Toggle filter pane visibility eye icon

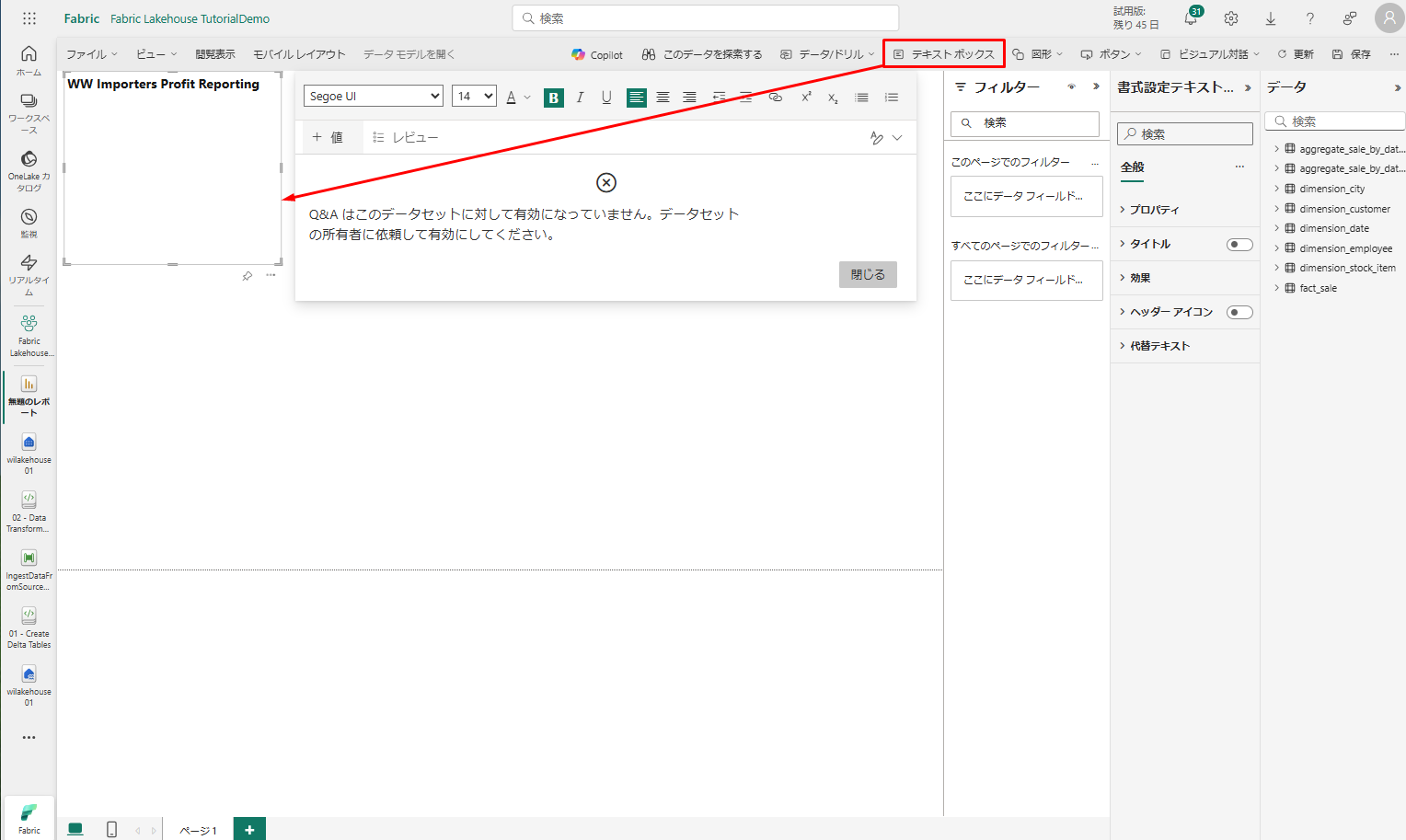[x=1071, y=86]
